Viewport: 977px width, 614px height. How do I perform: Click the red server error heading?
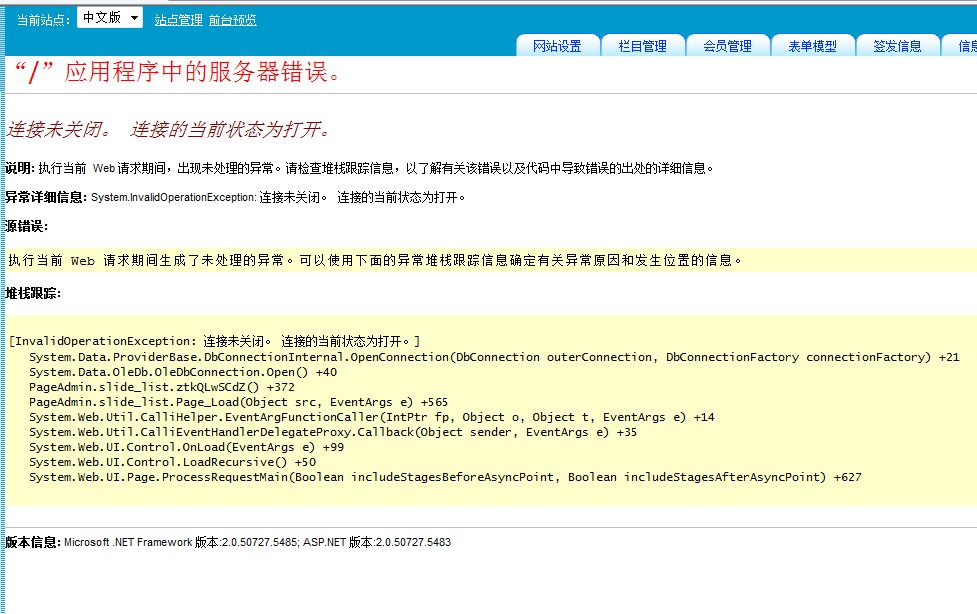(178, 73)
